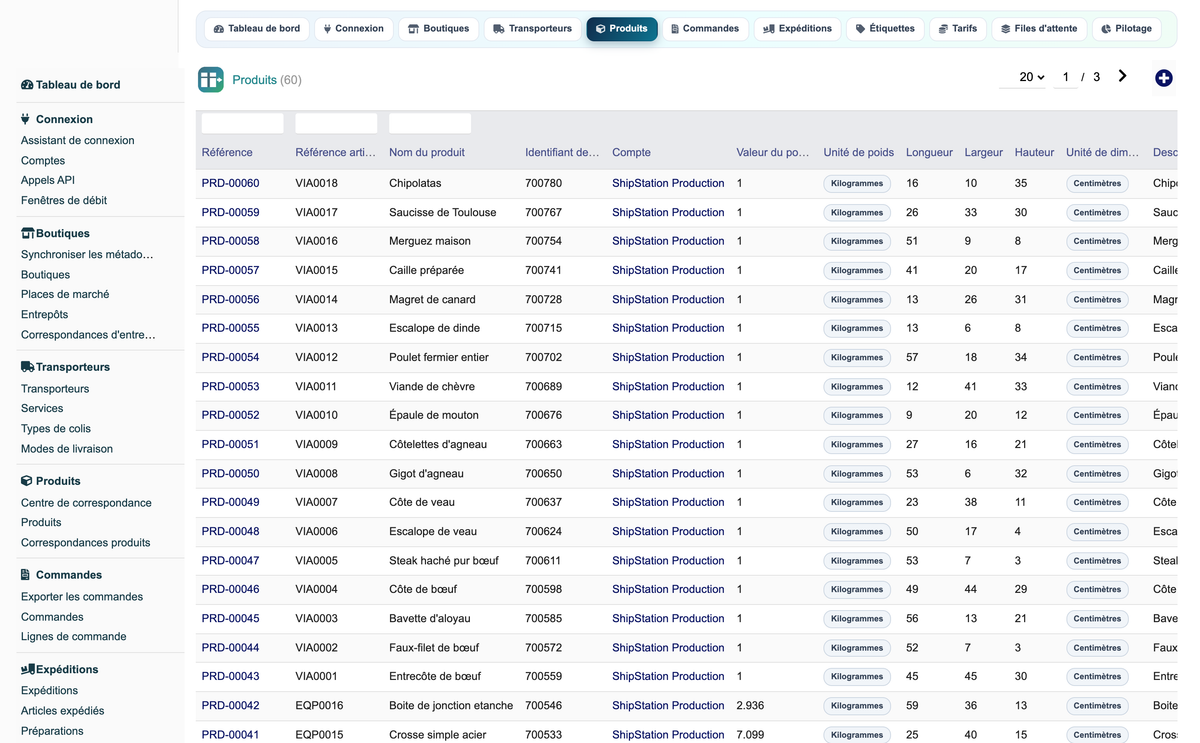Click the Référence filter input field
The image size is (1200, 743).
tap(243, 123)
